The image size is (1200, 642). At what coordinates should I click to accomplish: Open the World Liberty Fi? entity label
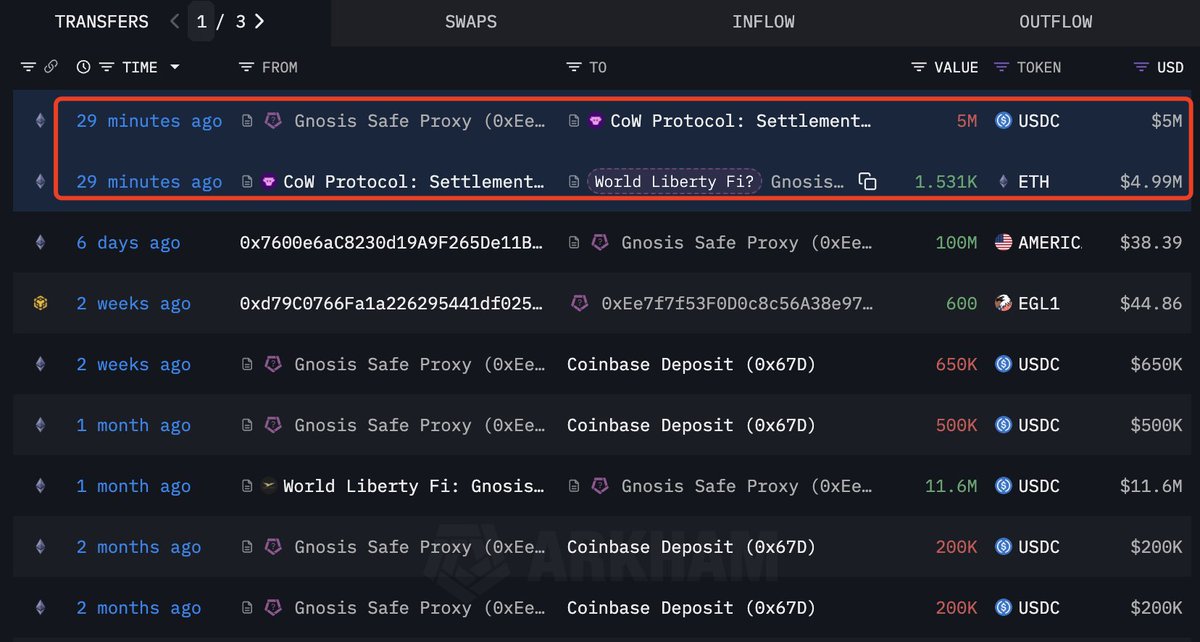tap(676, 182)
